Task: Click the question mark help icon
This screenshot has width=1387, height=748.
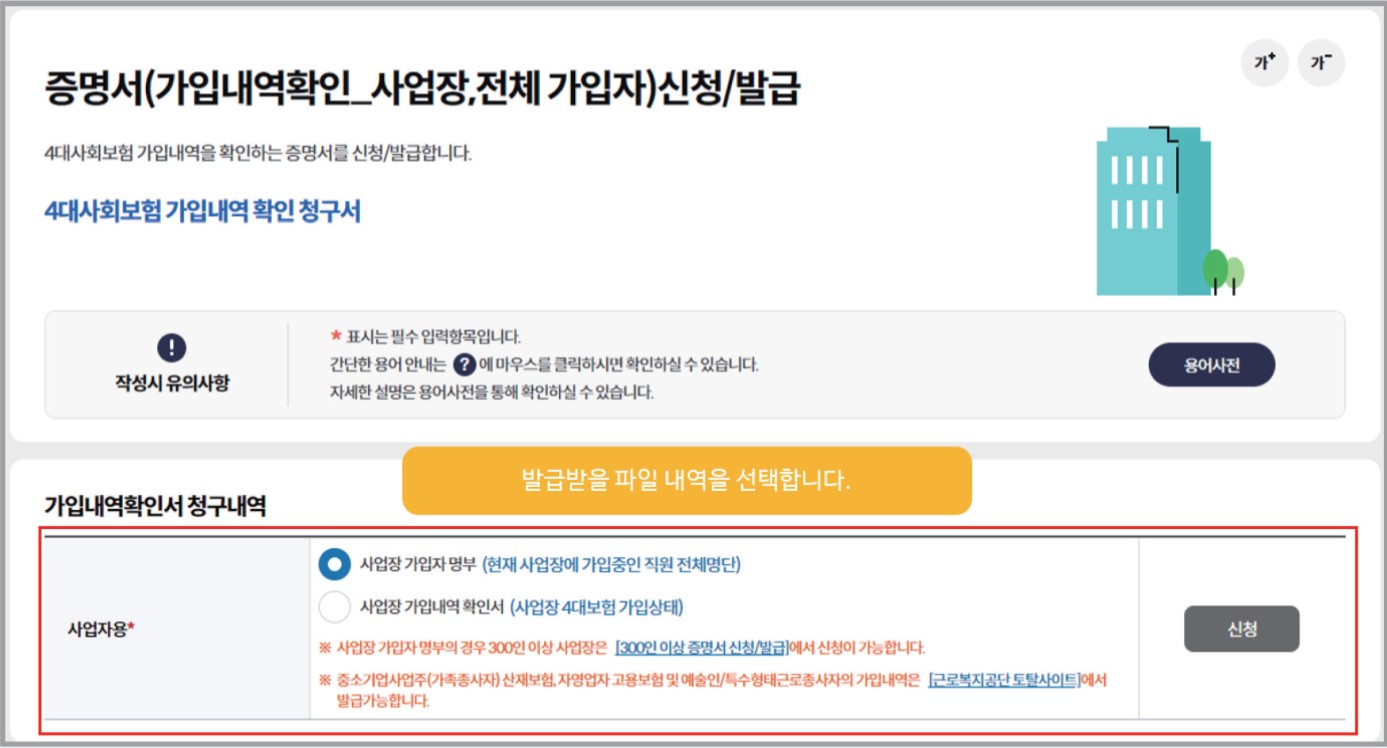Action: (x=463, y=364)
